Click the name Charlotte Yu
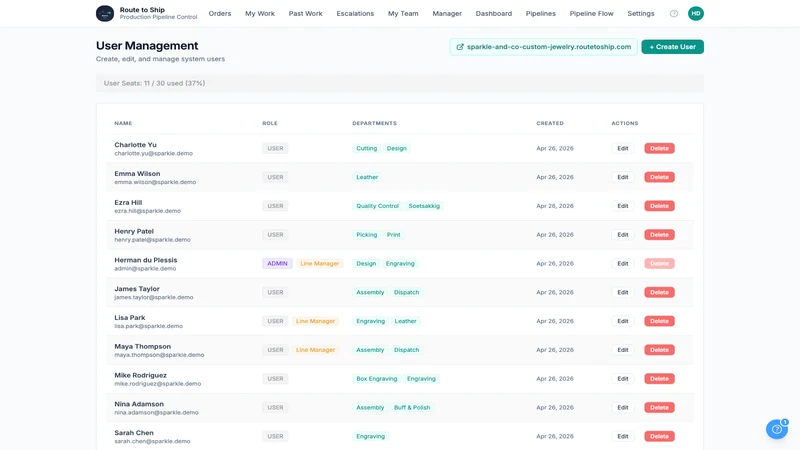The height and width of the screenshot is (450, 800). pyautogui.click(x=135, y=145)
